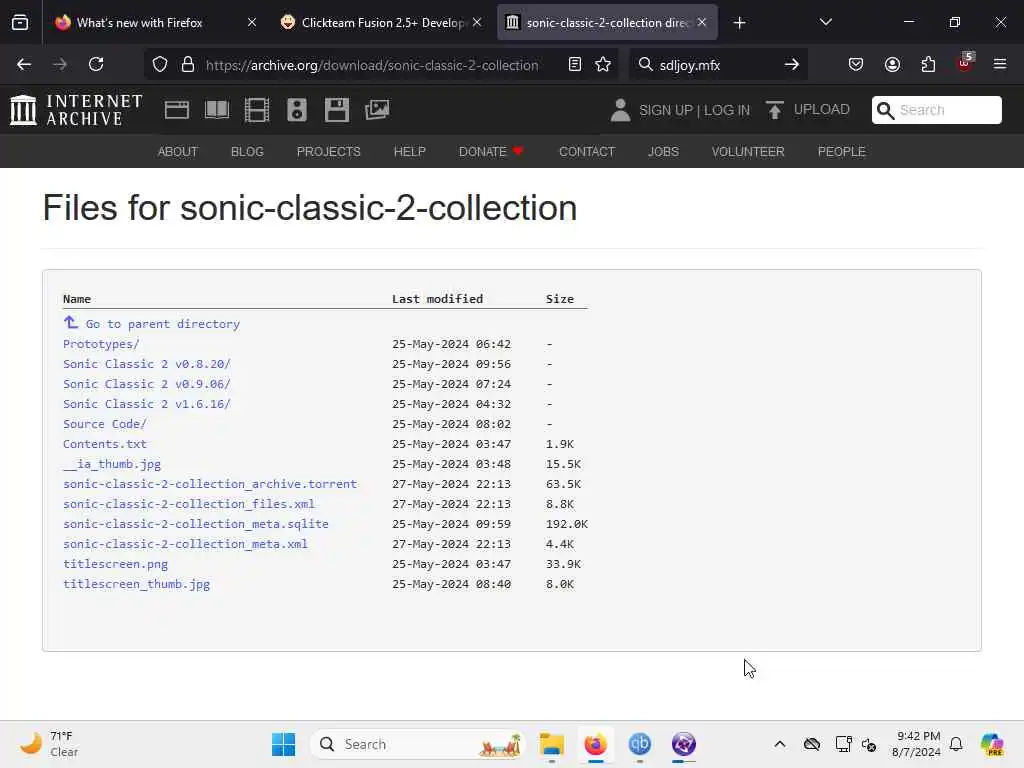This screenshot has width=1024, height=768.
Task: Open Internet Archive video icon
Action: coord(257,110)
